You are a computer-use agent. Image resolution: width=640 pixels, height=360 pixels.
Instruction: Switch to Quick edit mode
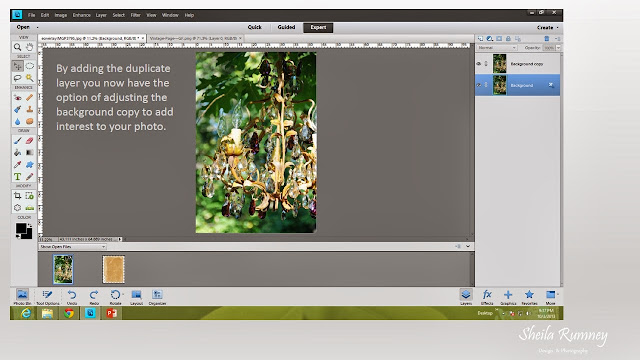click(254, 27)
